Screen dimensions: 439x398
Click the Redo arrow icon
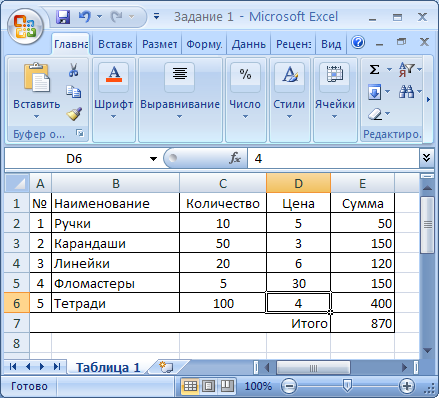116,16
